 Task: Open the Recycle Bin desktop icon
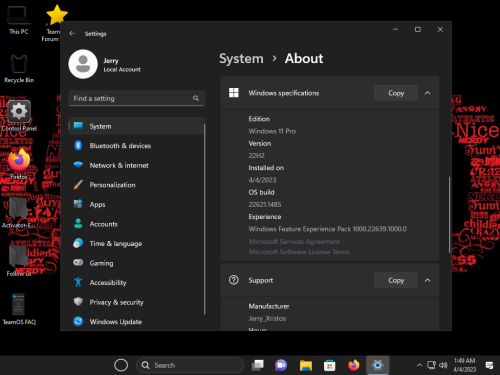[19, 69]
